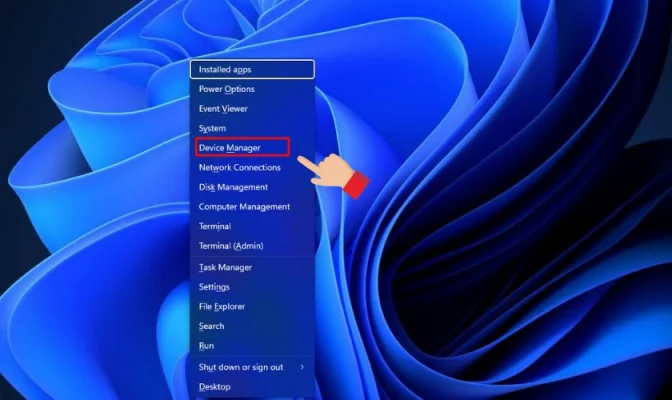Open Computer Management
This screenshot has height=400, width=672.
pos(244,207)
